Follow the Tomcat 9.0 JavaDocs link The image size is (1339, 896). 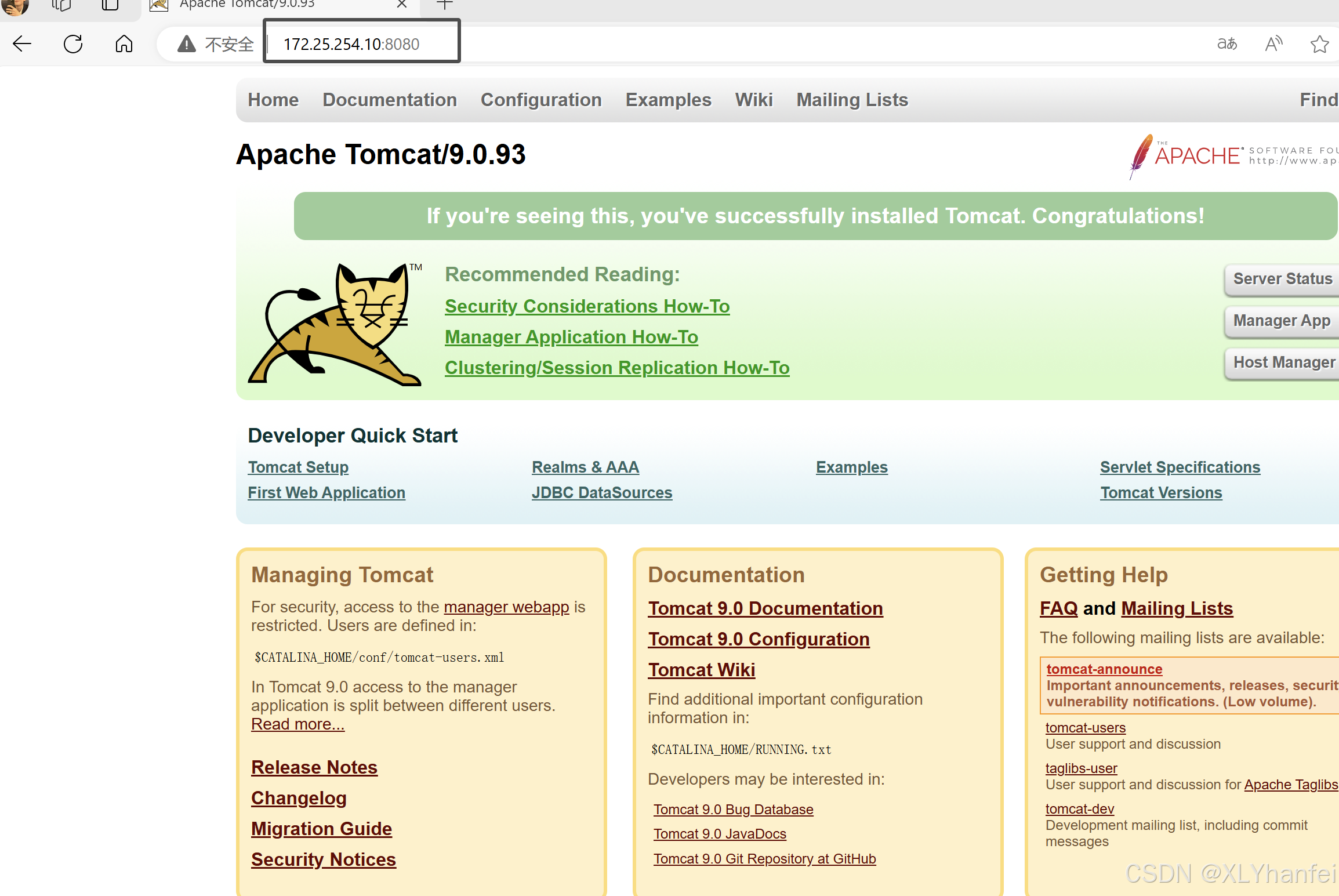pos(720,834)
